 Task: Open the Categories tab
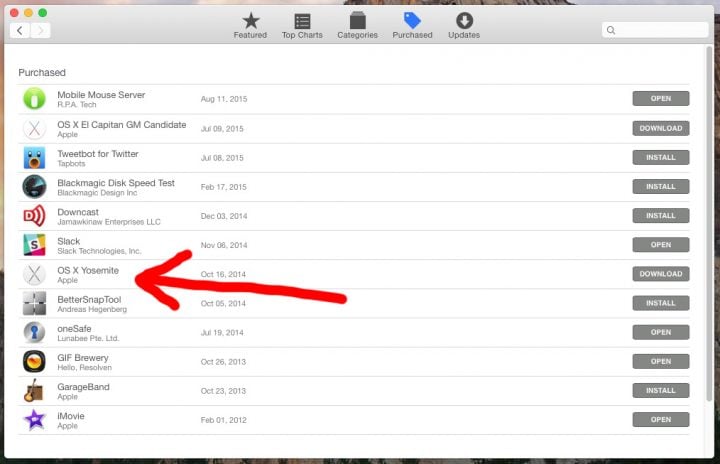(x=357, y=26)
